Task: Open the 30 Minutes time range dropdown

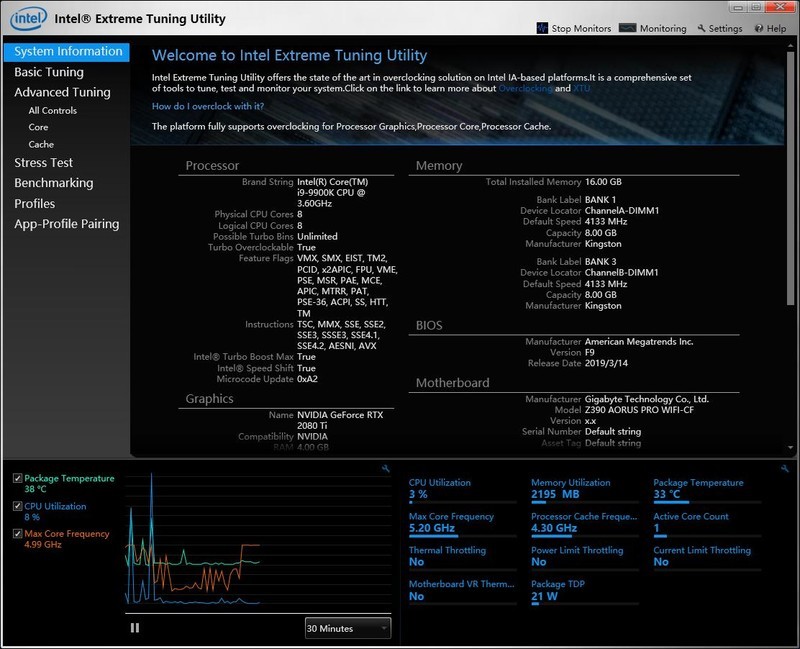Action: click(347, 628)
